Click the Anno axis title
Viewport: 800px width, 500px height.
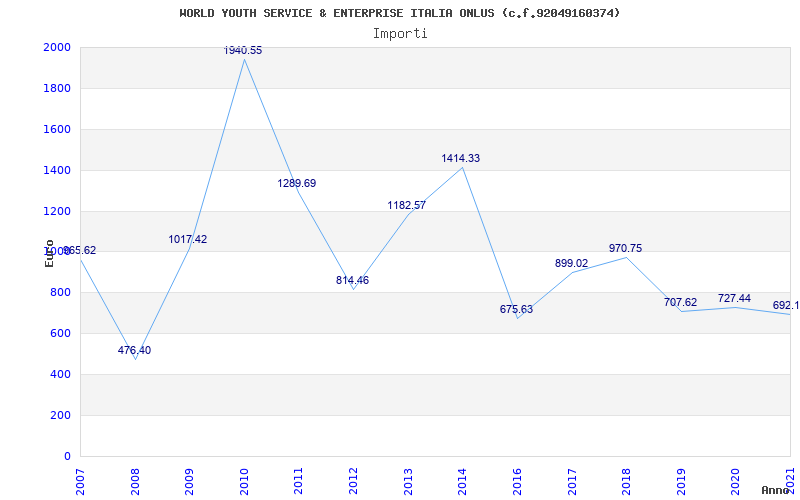pyautogui.click(x=776, y=490)
